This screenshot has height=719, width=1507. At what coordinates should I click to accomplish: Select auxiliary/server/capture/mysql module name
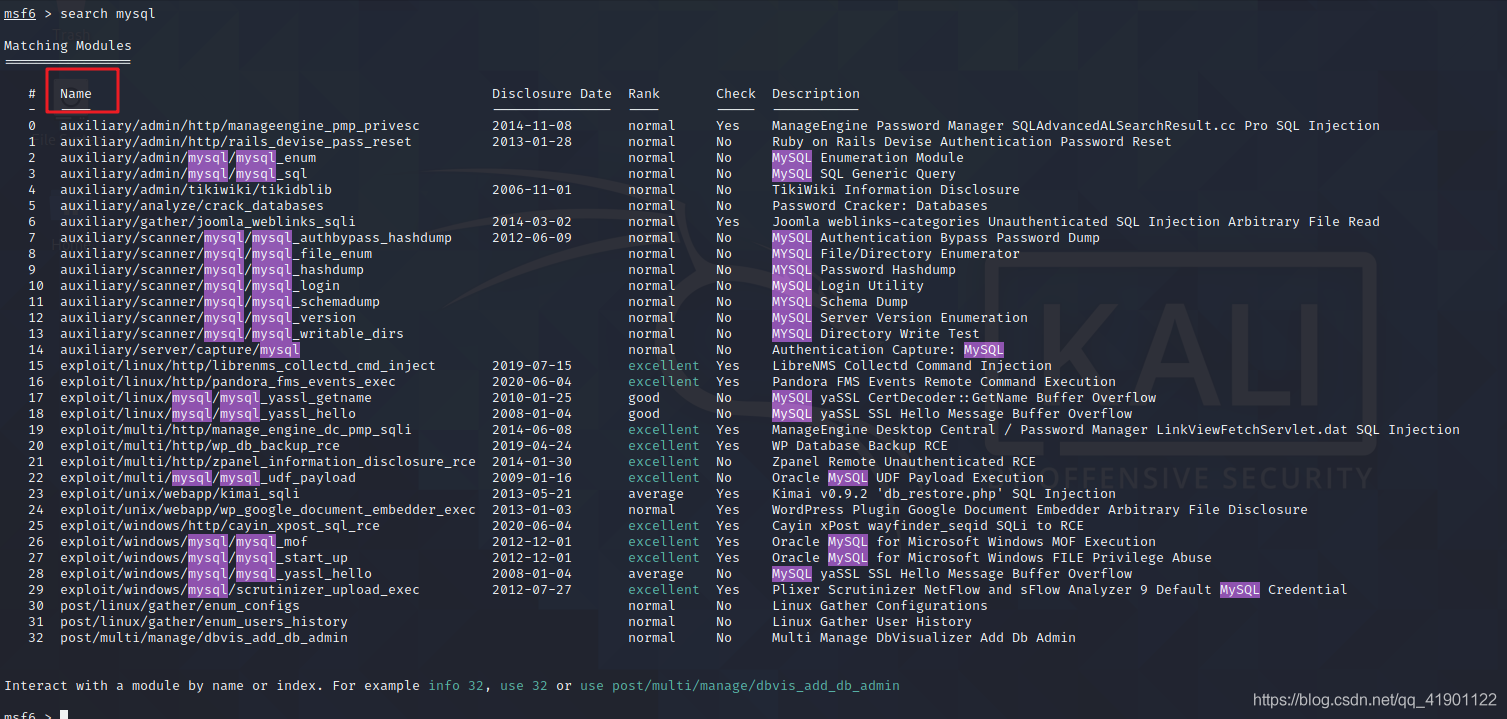pos(180,350)
